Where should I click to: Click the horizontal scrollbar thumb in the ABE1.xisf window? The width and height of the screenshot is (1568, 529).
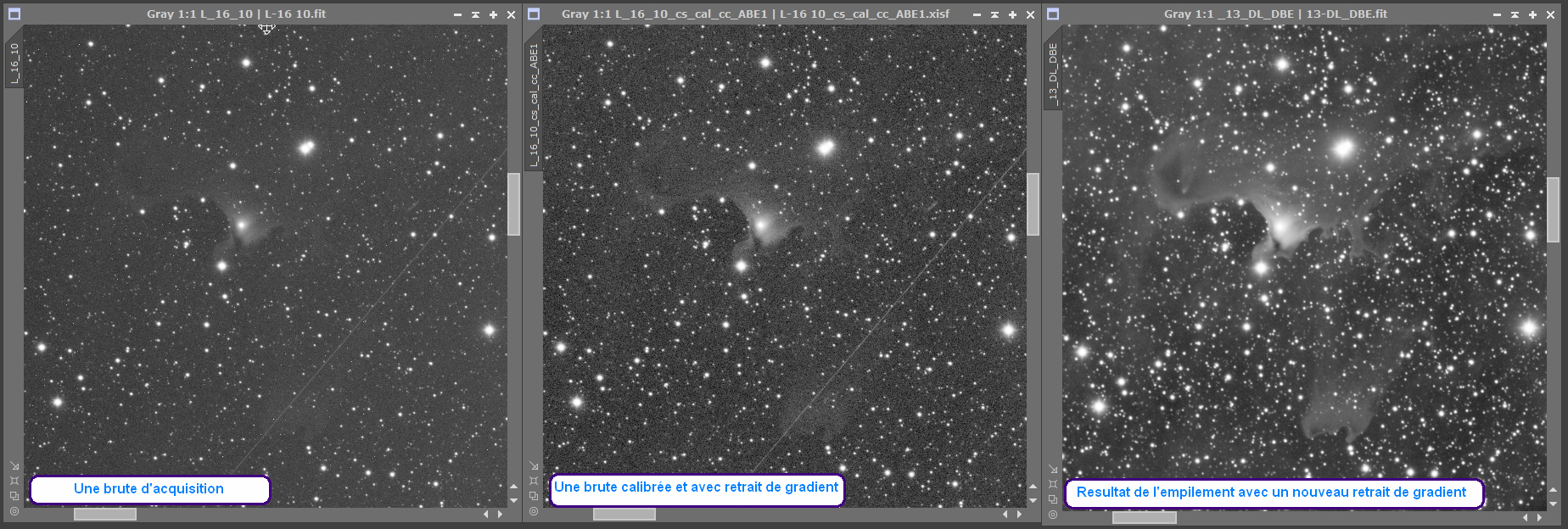click(x=624, y=514)
